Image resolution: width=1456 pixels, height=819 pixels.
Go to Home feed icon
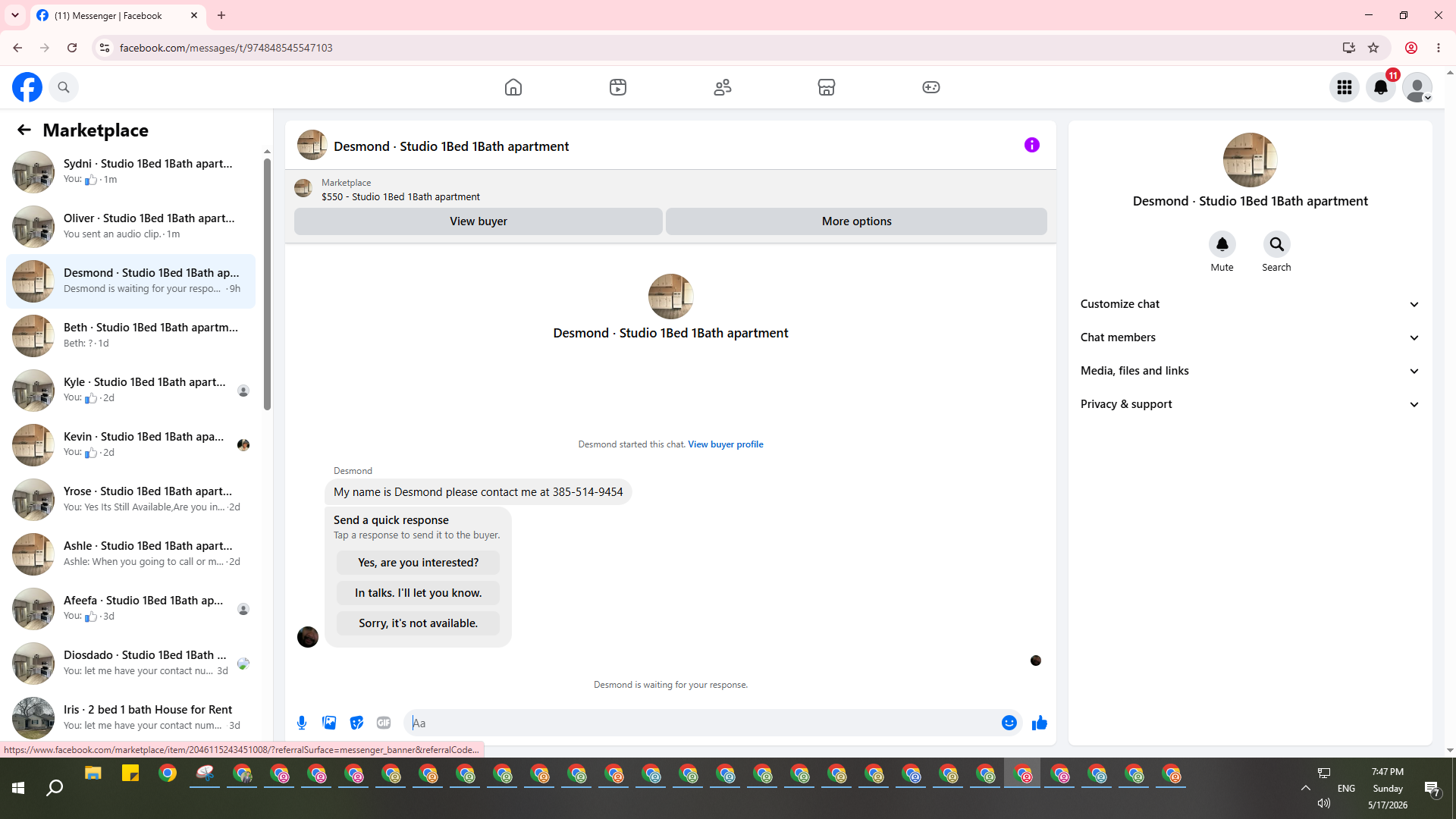tap(513, 87)
